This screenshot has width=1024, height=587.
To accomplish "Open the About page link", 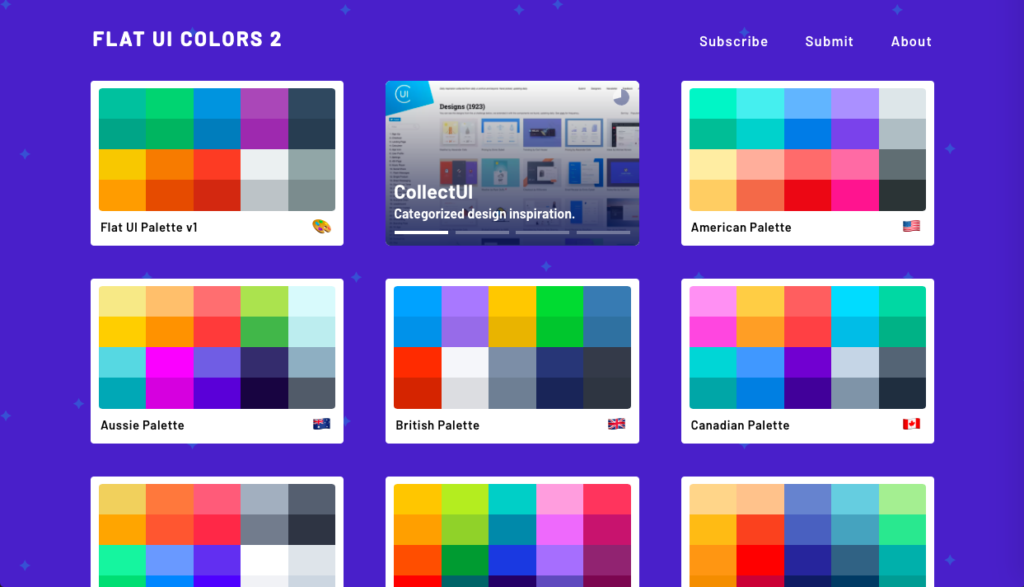I will point(911,42).
